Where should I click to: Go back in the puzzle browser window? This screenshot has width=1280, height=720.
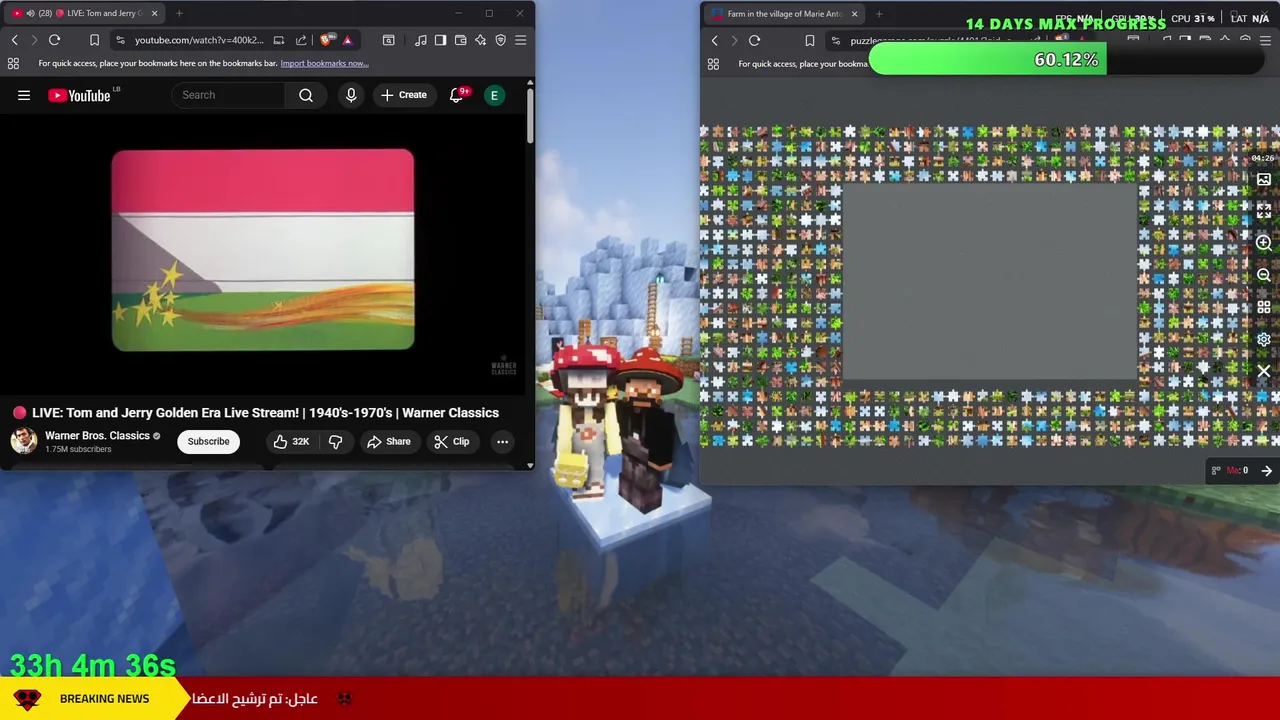(x=714, y=41)
